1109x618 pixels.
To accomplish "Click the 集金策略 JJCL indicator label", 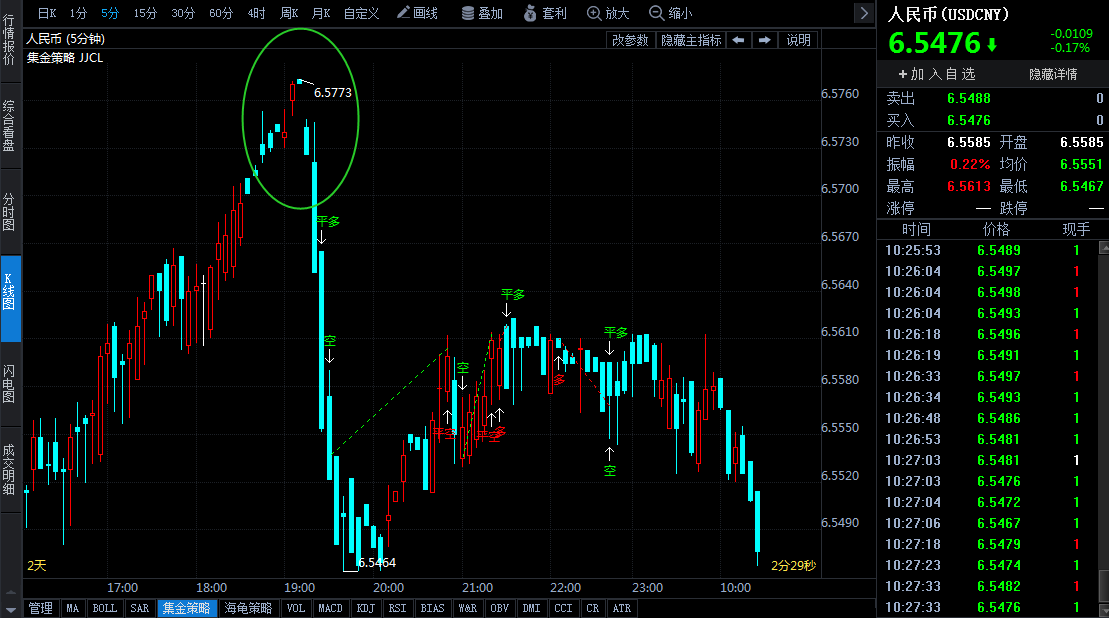I will tap(65, 58).
